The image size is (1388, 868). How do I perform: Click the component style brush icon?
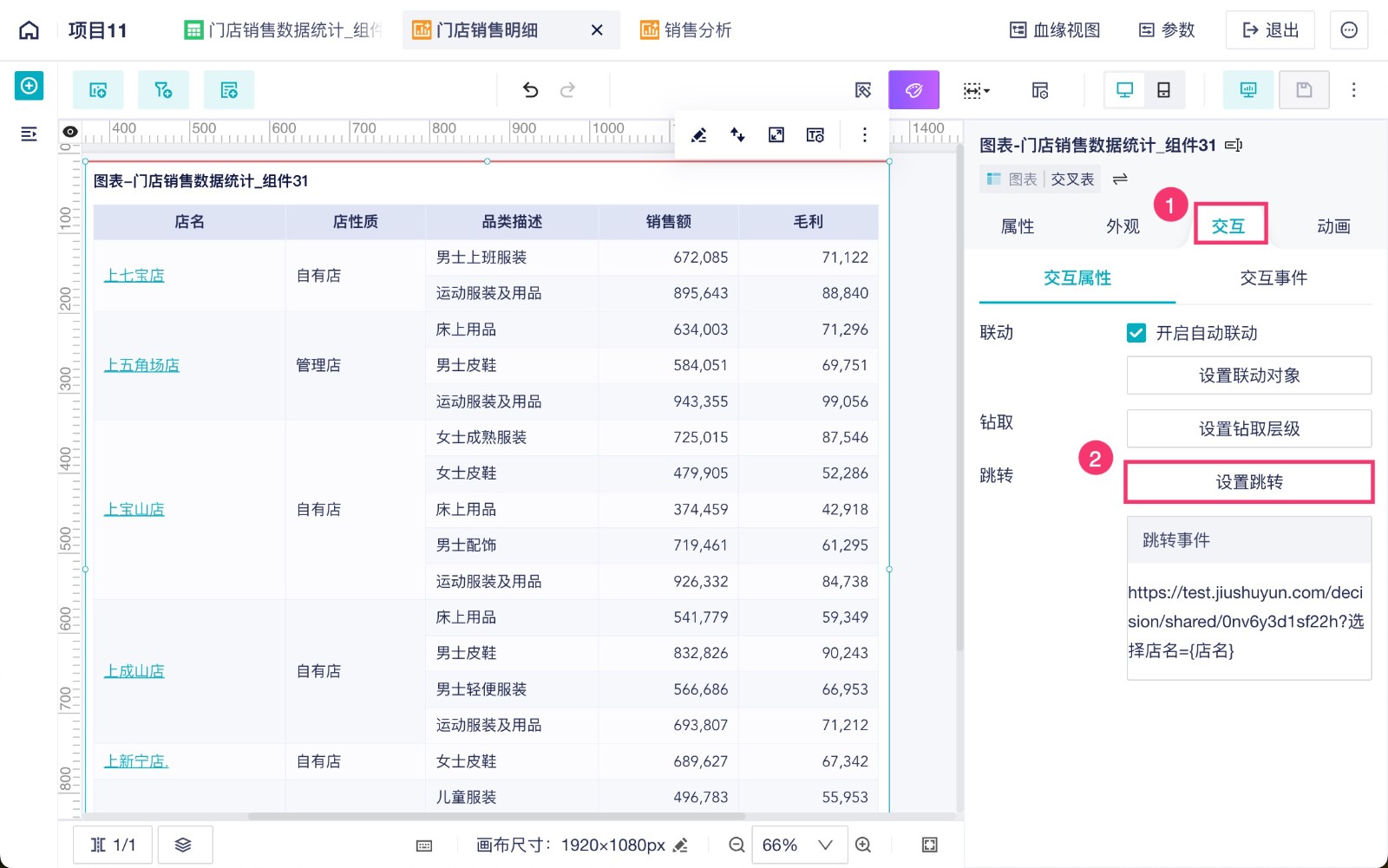pos(698,134)
